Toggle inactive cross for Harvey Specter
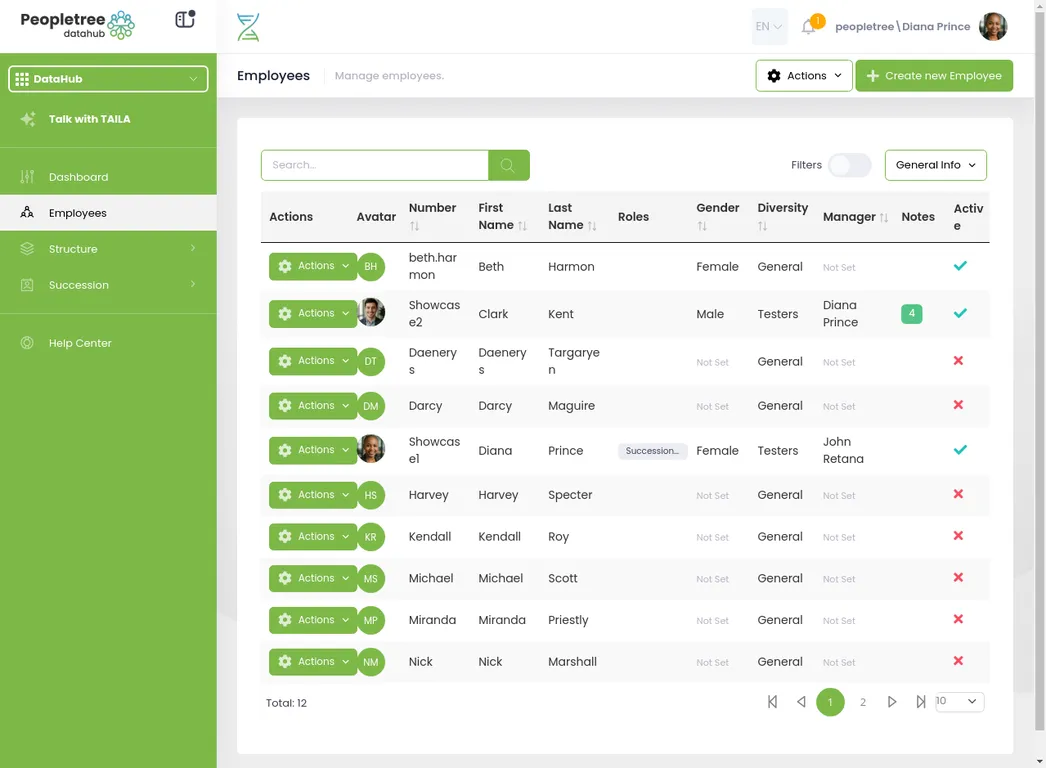This screenshot has height=768, width=1046. (959, 494)
